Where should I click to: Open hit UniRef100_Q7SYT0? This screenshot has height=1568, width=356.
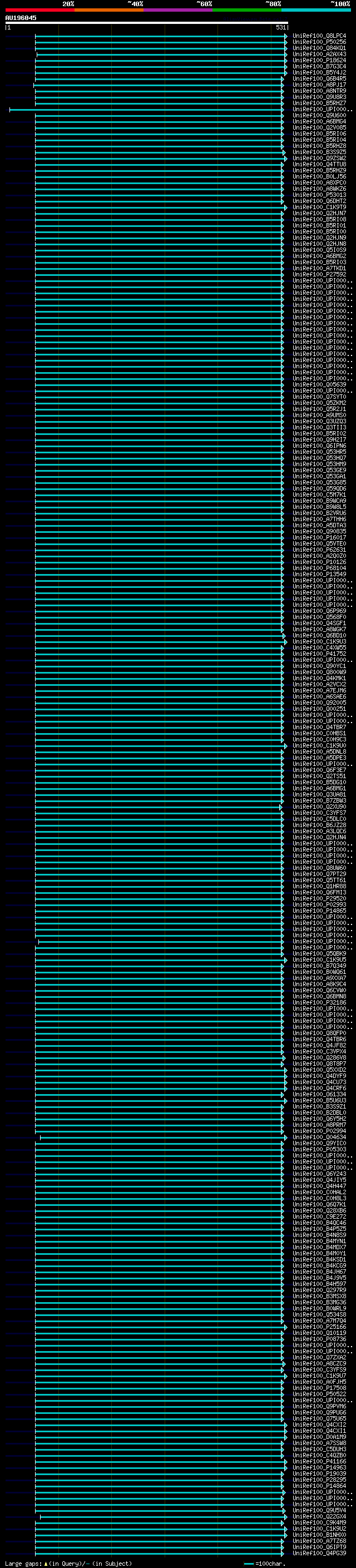(x=319, y=397)
